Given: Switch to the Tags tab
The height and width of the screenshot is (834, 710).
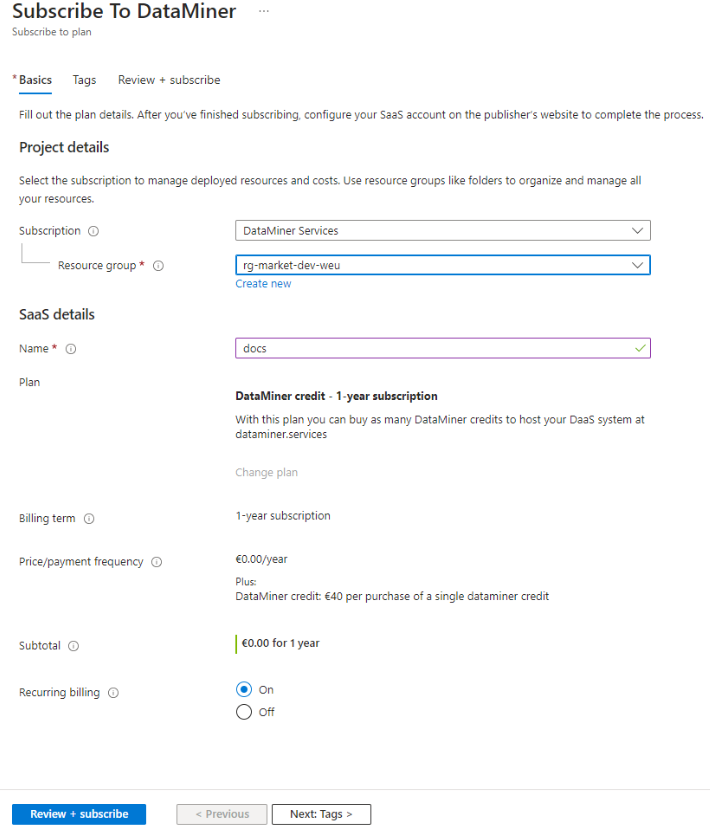Looking at the screenshot, I should [84, 80].
